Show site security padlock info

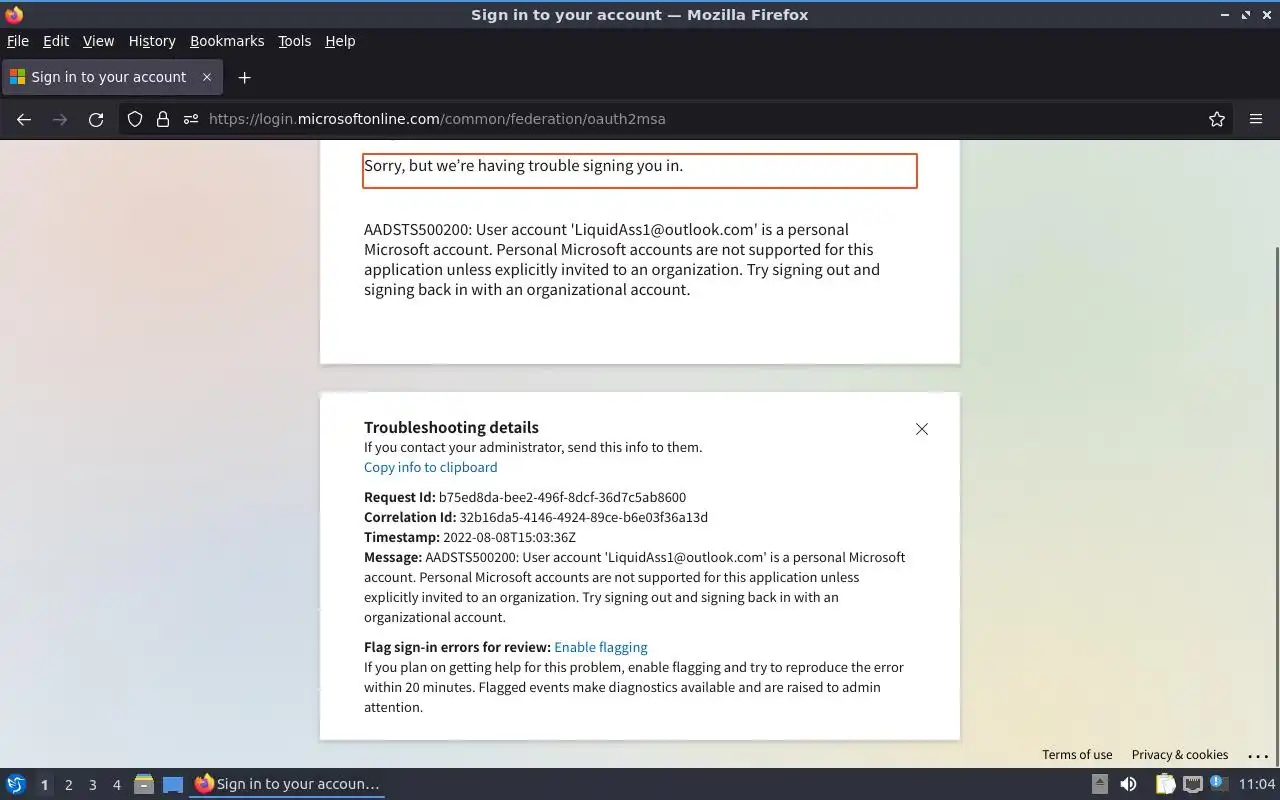pos(163,119)
